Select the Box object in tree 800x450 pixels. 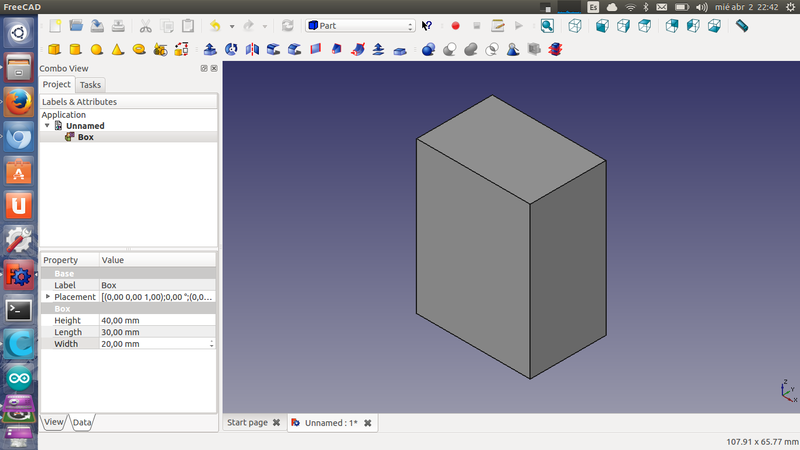(85, 137)
